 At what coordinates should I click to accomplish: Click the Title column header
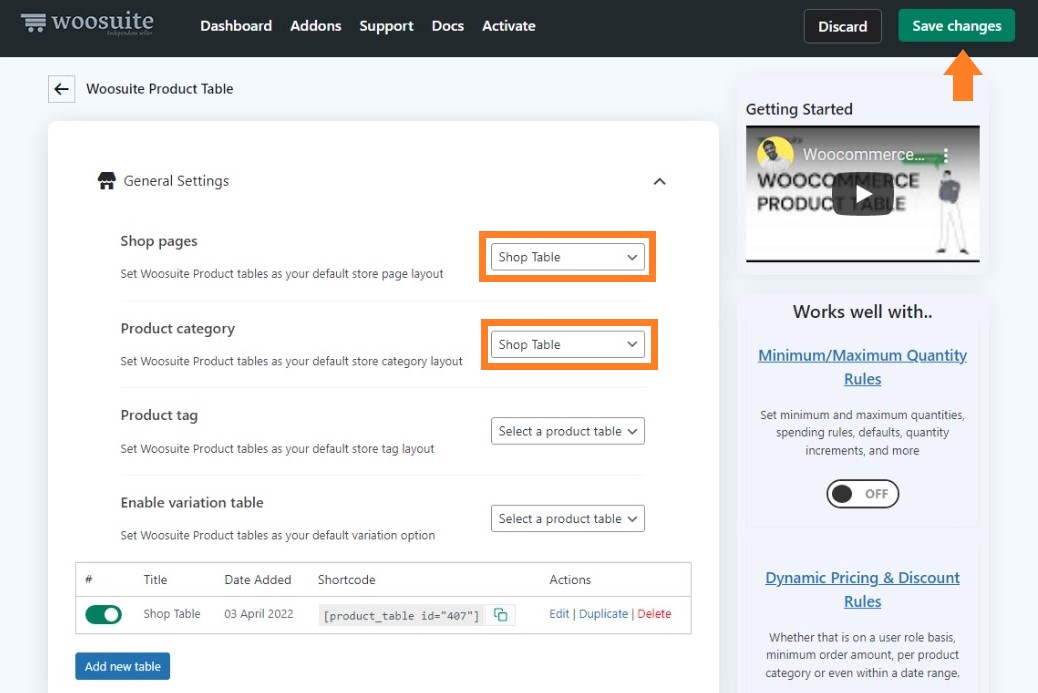[x=155, y=580]
